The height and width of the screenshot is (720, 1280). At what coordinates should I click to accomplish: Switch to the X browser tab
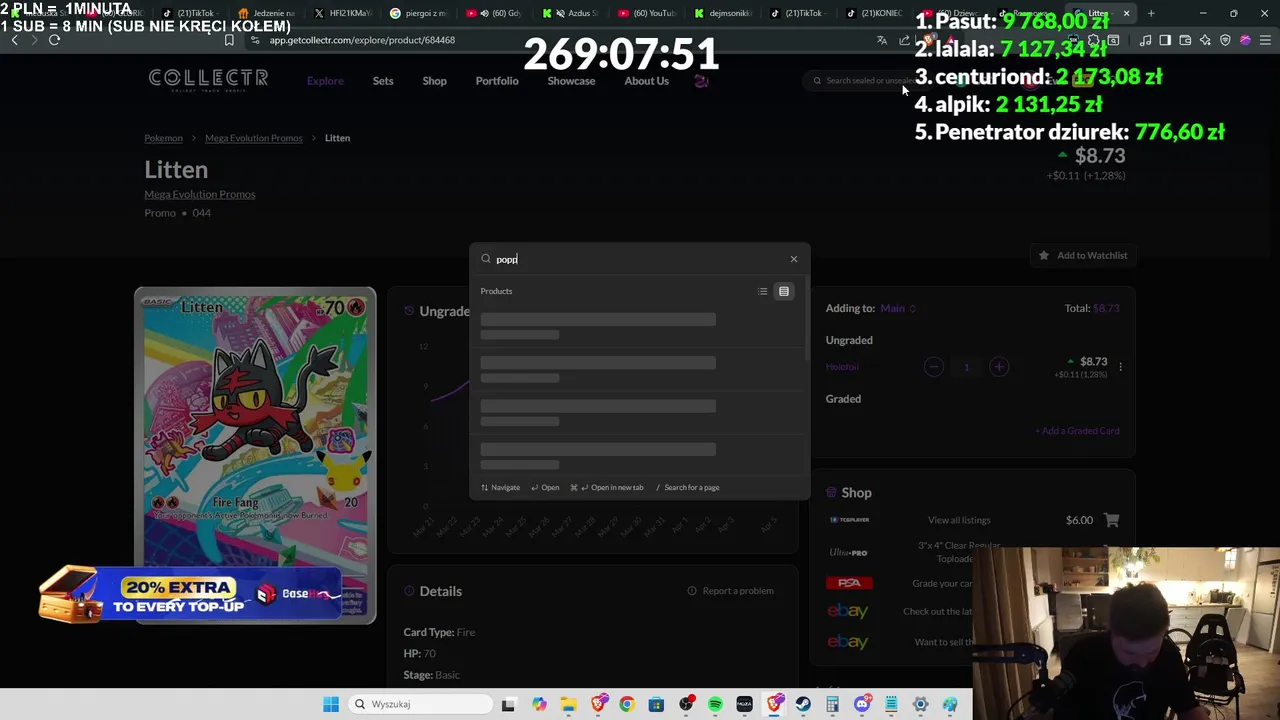pyautogui.click(x=343, y=13)
